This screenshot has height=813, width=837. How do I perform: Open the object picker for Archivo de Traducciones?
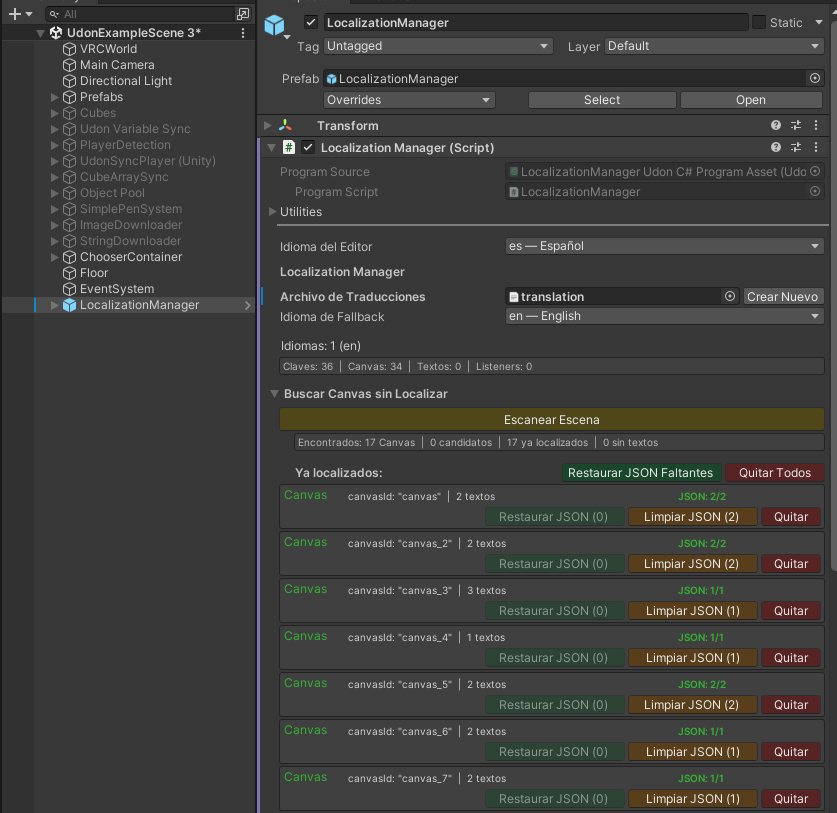coord(729,296)
